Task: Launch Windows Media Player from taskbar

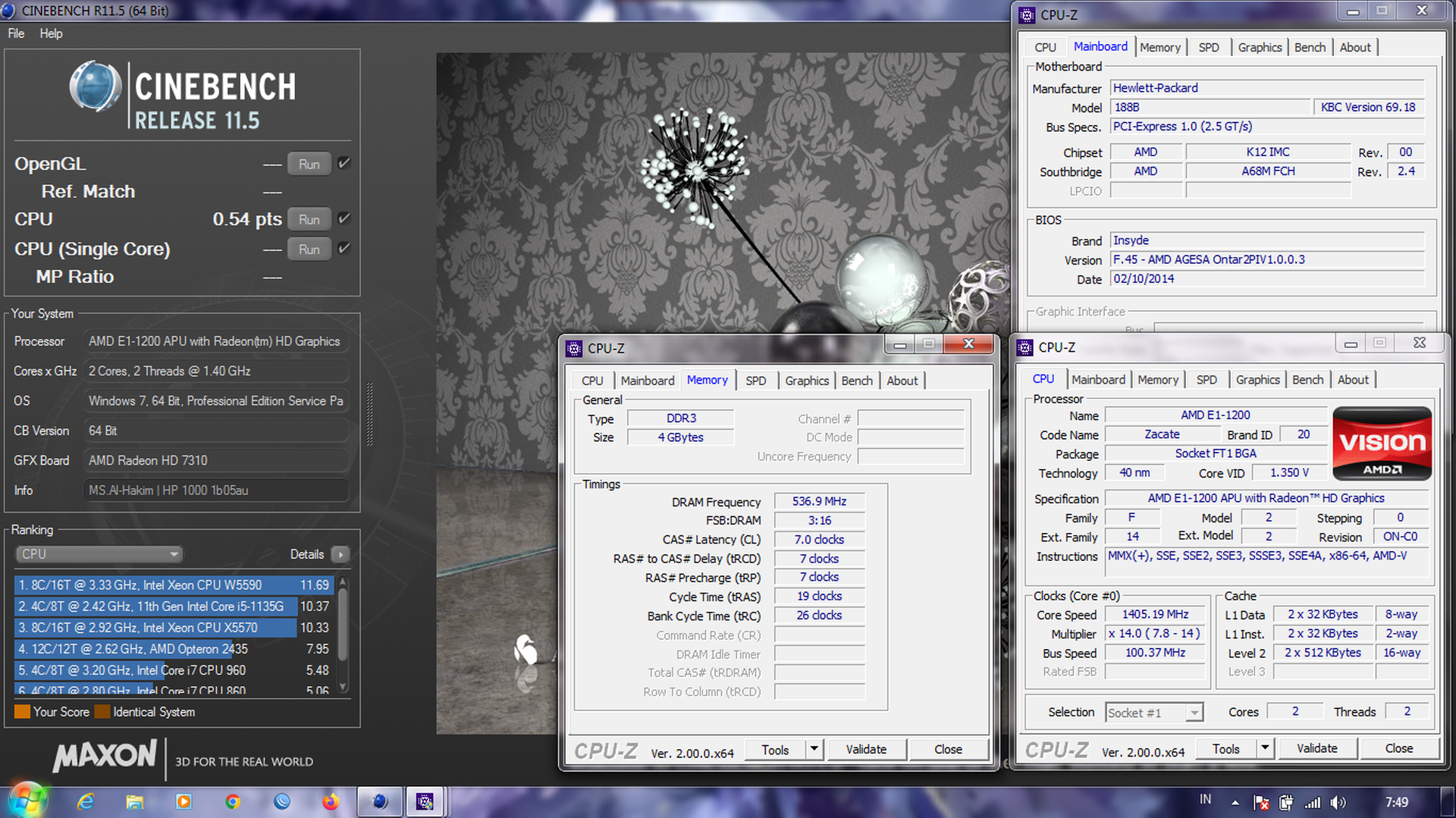Action: click(184, 801)
